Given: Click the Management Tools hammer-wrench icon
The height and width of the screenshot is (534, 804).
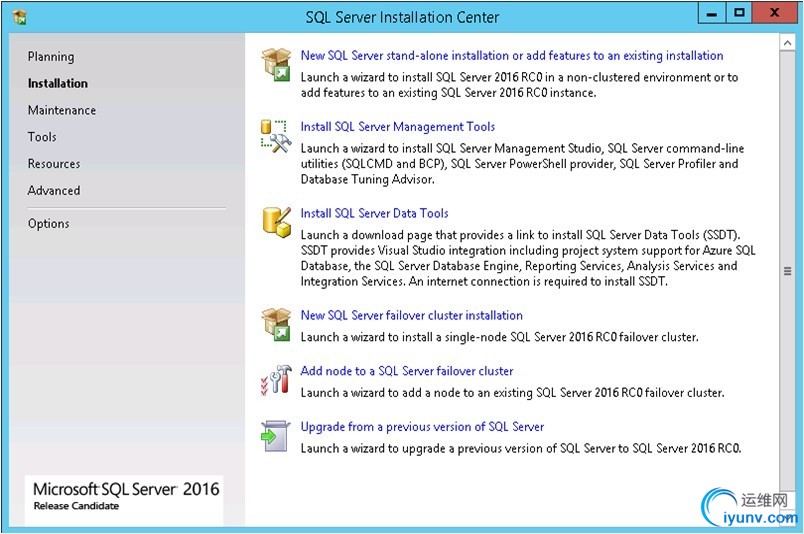Looking at the screenshot, I should 276,136.
